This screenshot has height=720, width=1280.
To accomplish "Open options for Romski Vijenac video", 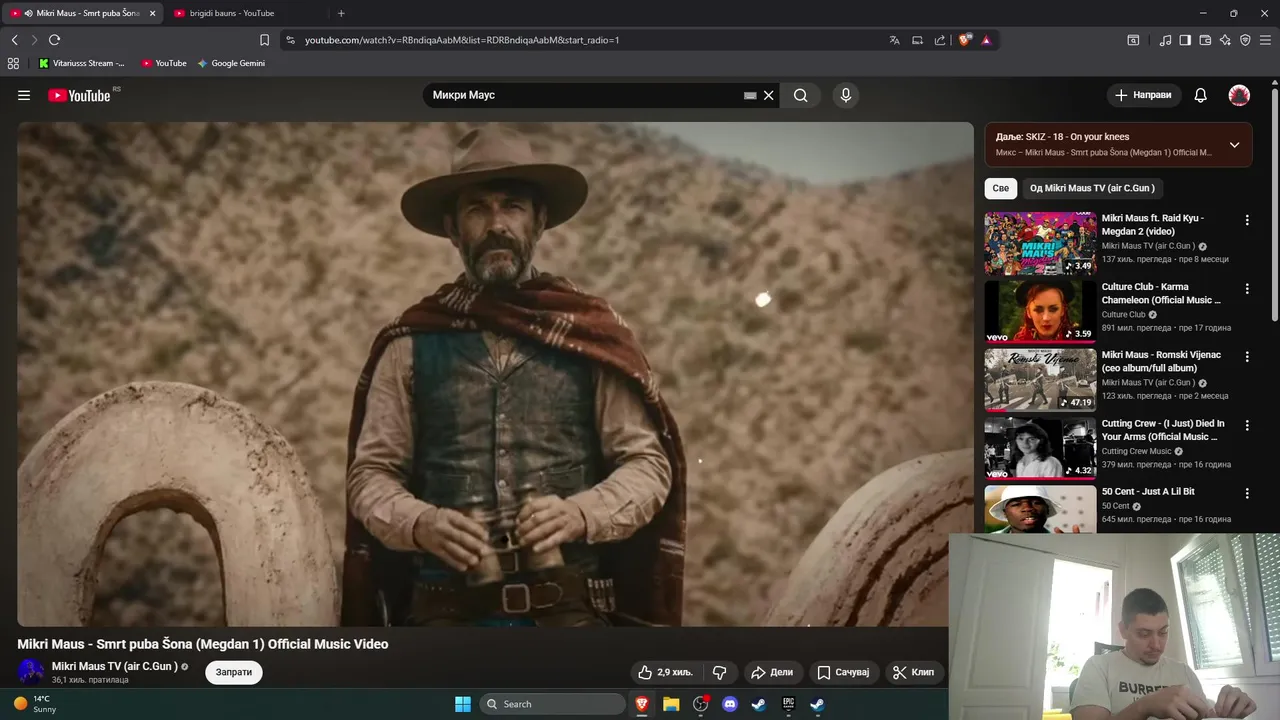I will (1247, 357).
